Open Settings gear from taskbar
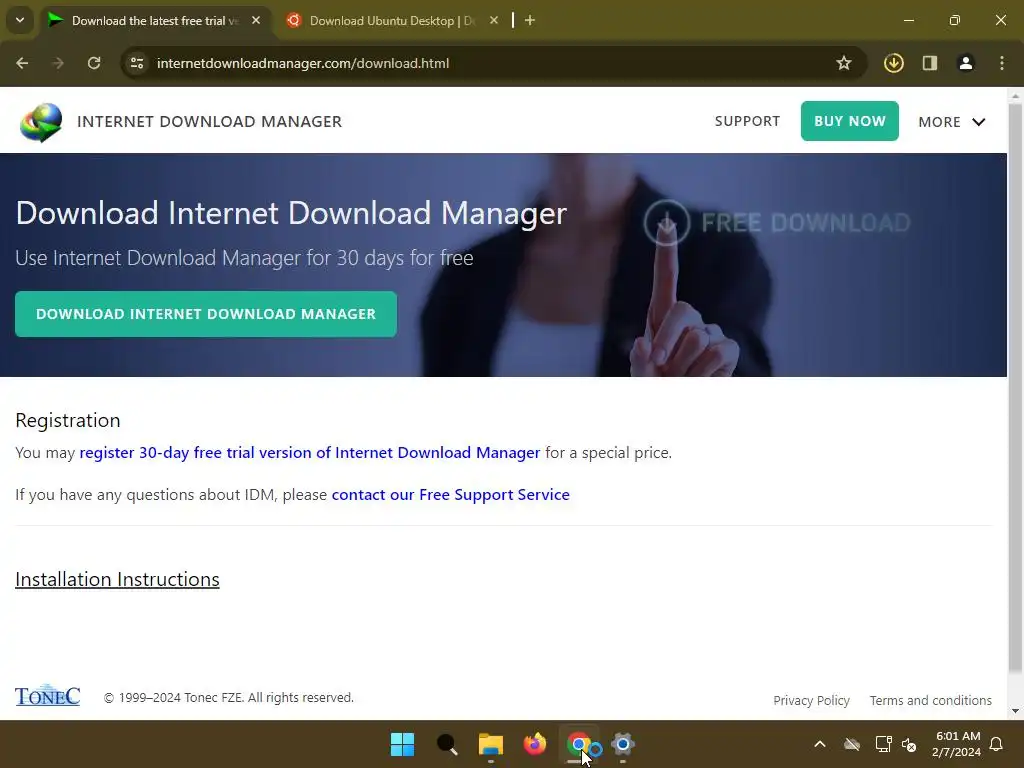Screen dimensions: 1024x768 623,744
